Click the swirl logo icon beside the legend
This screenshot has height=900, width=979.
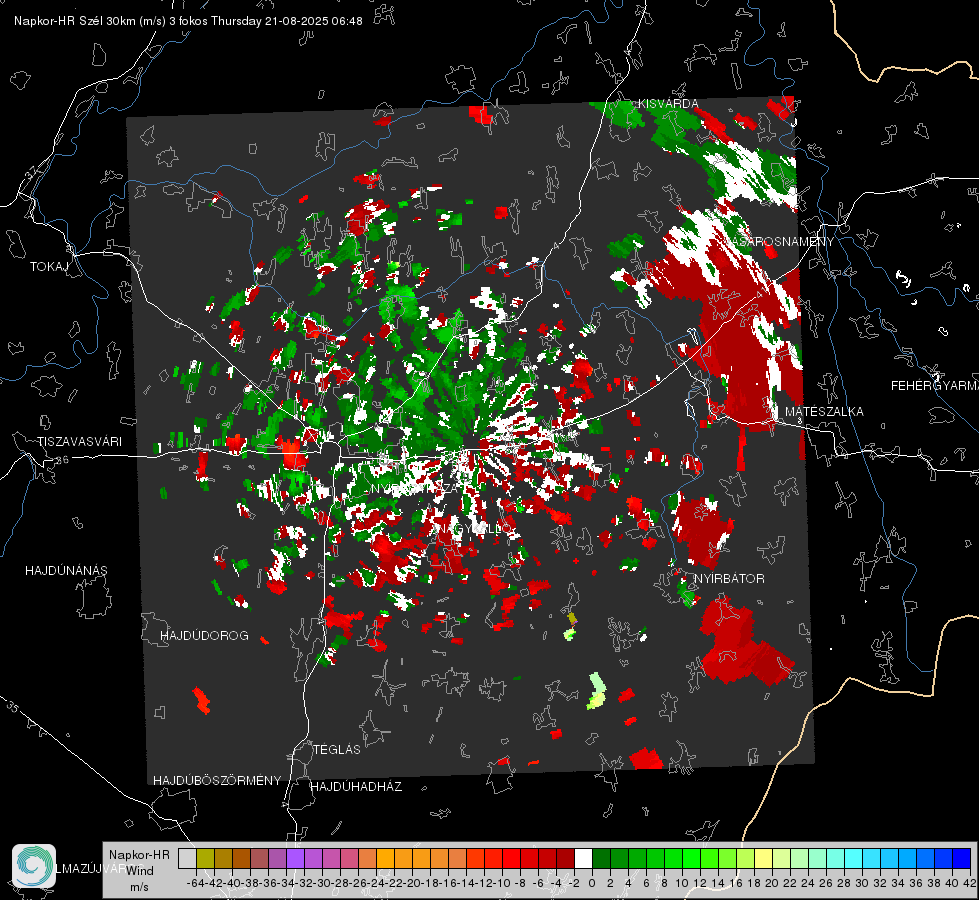pyautogui.click(x=34, y=866)
